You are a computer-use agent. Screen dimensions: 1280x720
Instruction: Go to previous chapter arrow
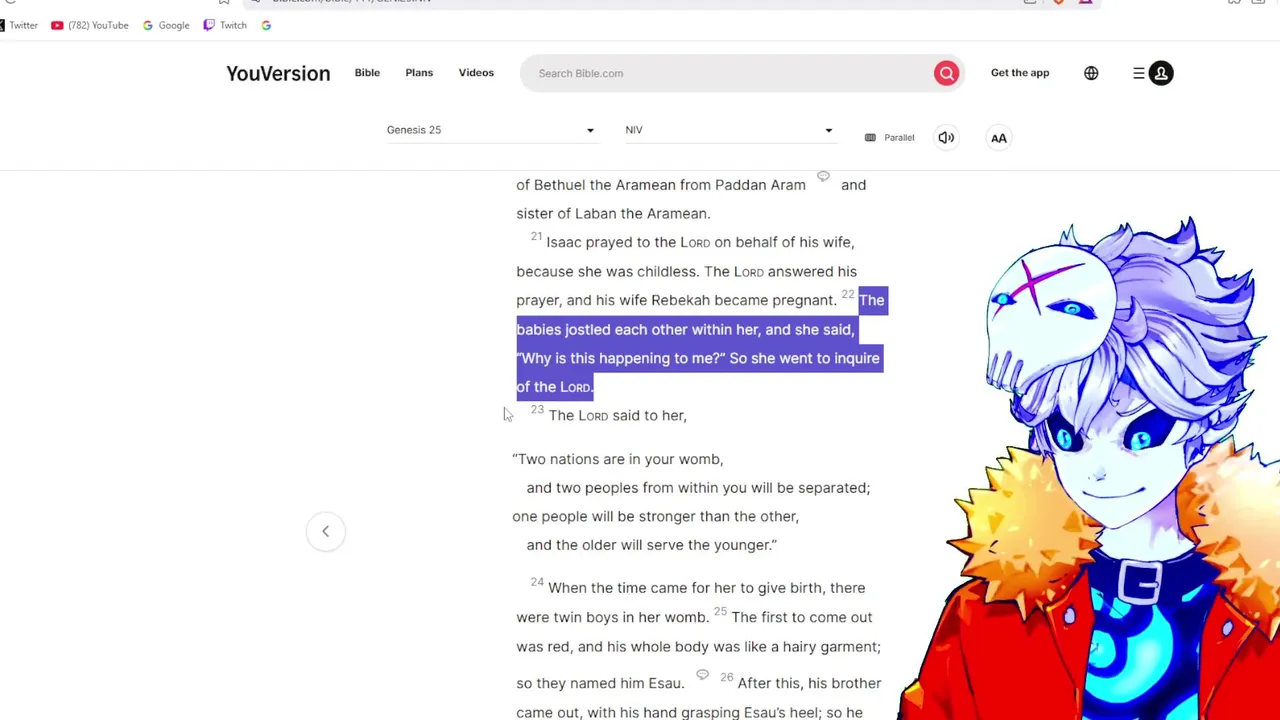point(325,531)
